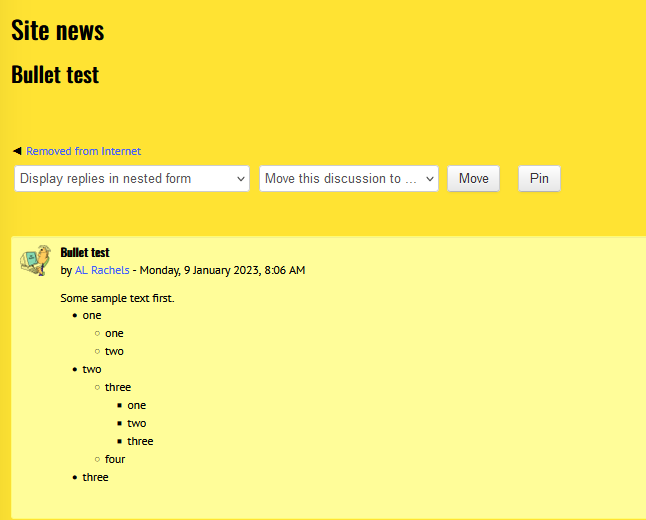The height and width of the screenshot is (520, 646).
Task: Click the circle sub-bullet item 'two'
Action: pyautogui.click(x=114, y=351)
